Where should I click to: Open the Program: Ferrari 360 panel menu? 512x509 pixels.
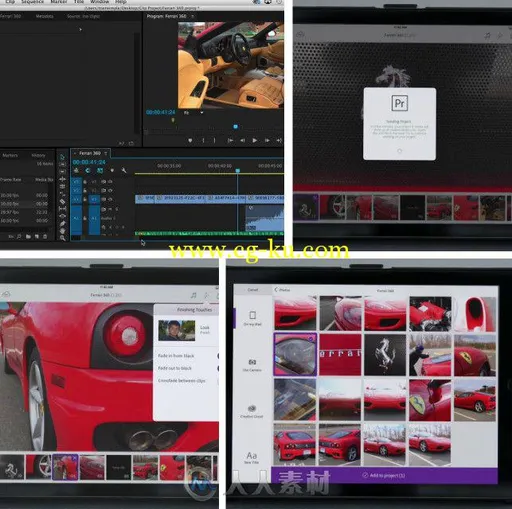[192, 16]
